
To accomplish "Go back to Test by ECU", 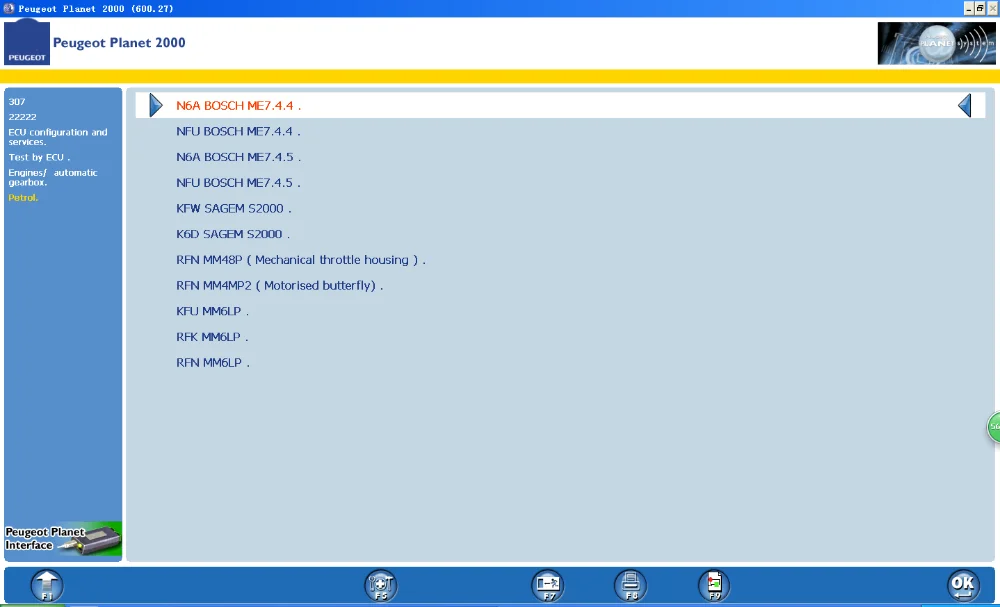I will 39,157.
